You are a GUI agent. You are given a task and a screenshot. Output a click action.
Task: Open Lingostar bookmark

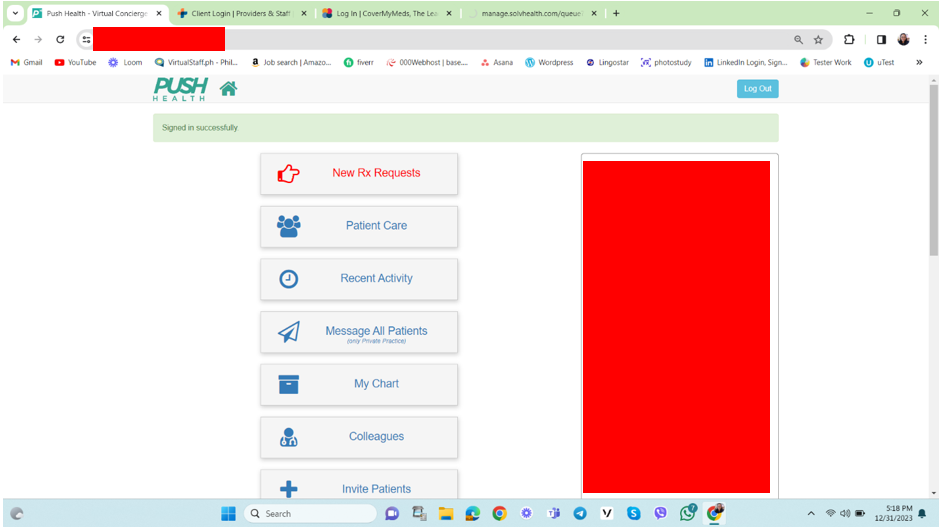tap(607, 62)
